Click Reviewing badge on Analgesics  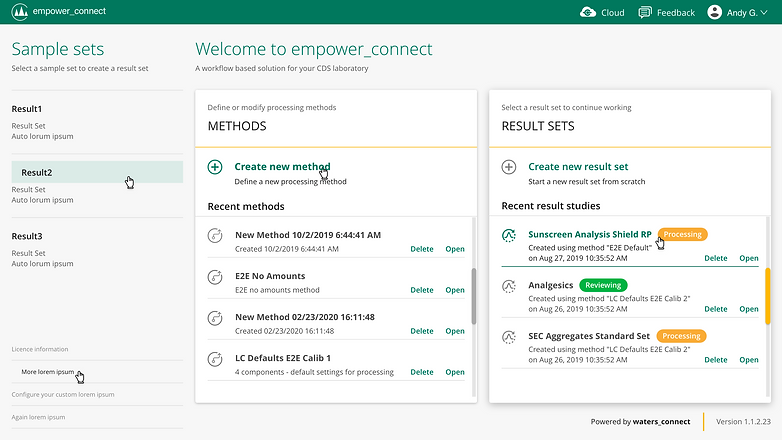(603, 285)
